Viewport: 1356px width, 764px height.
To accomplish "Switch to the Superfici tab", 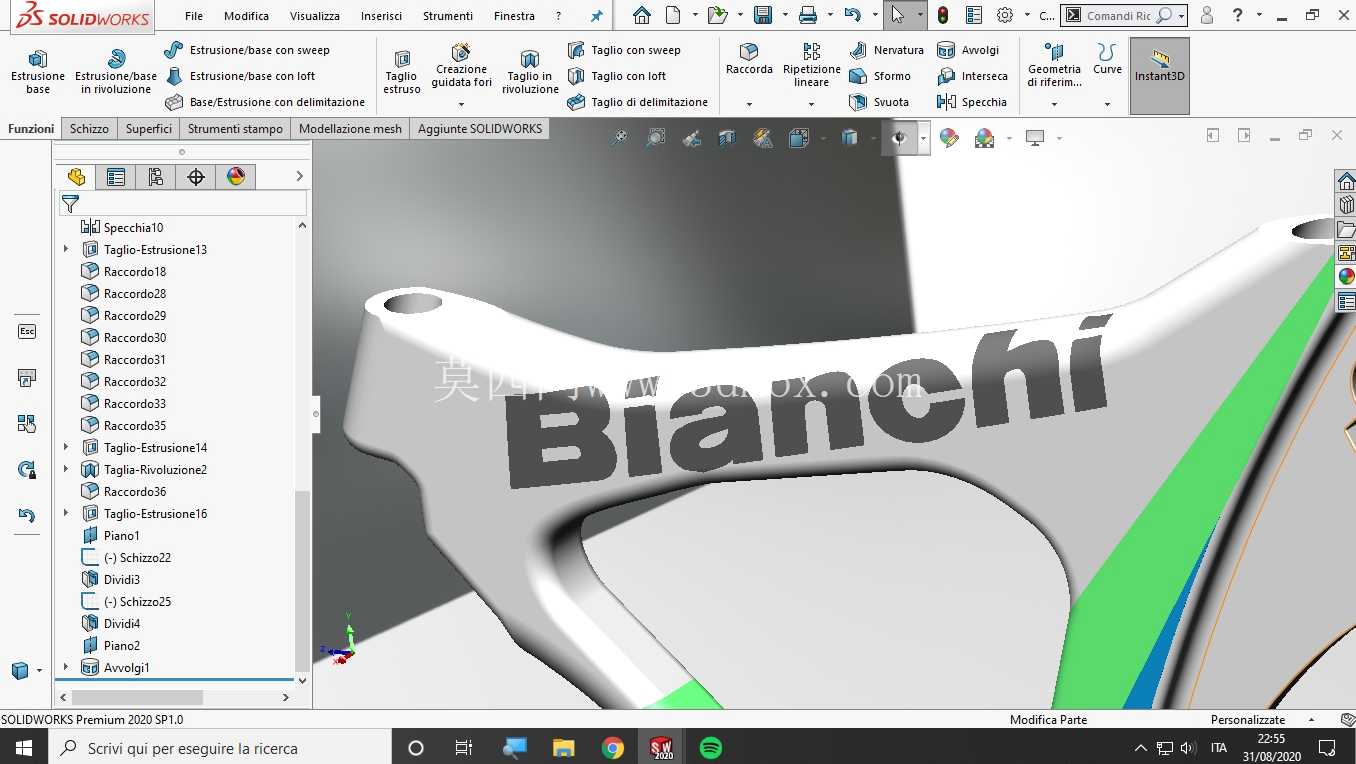I will tap(149, 129).
